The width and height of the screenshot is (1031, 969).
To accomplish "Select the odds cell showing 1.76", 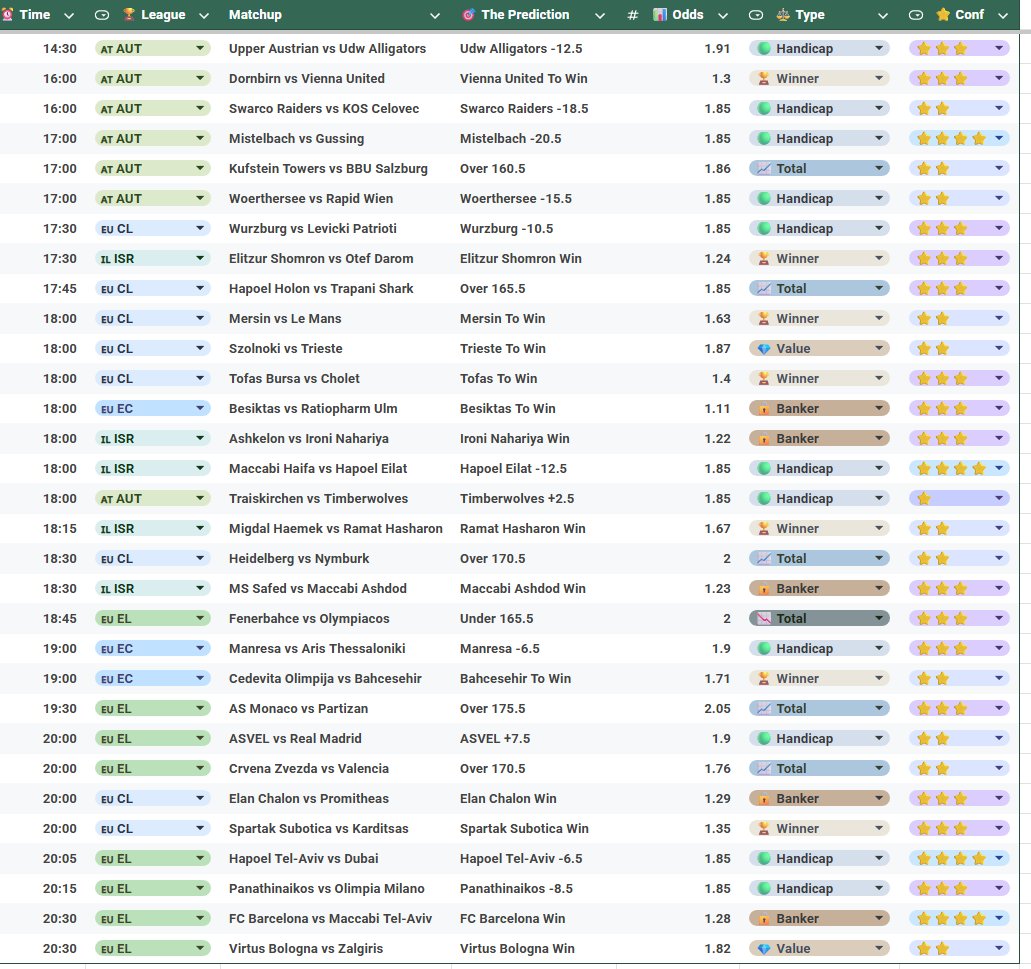I will pos(678,768).
